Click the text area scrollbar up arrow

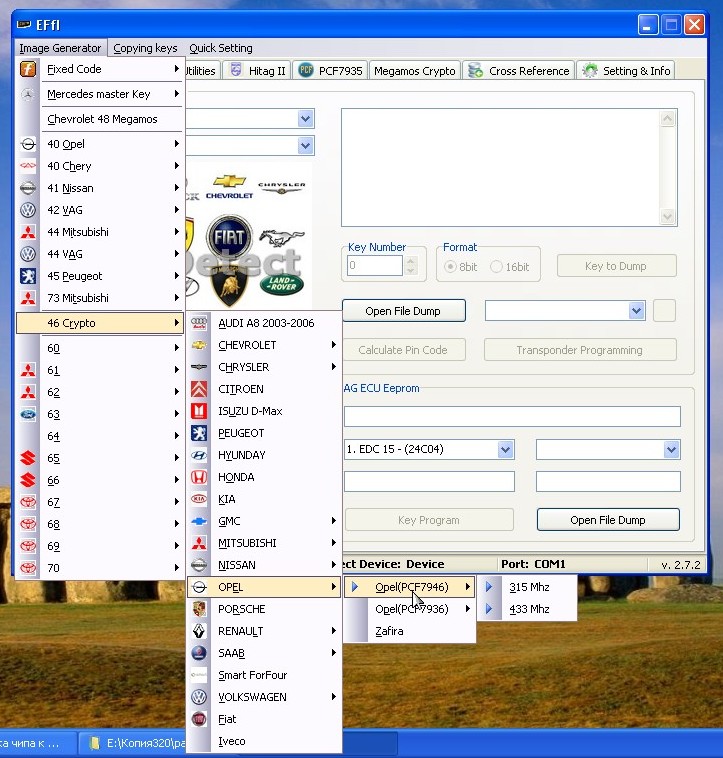[667, 118]
